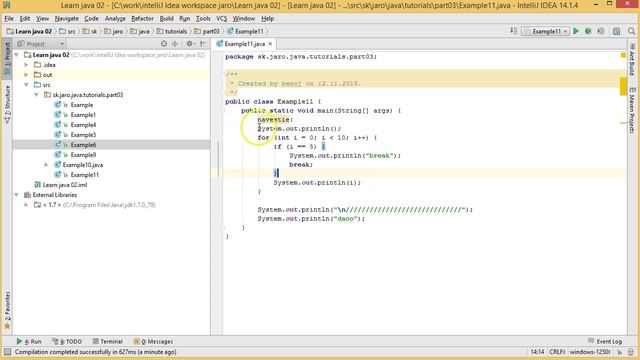The height and width of the screenshot is (360, 640).
Task: Open the Build menu
Action: pyautogui.click(x=166, y=19)
